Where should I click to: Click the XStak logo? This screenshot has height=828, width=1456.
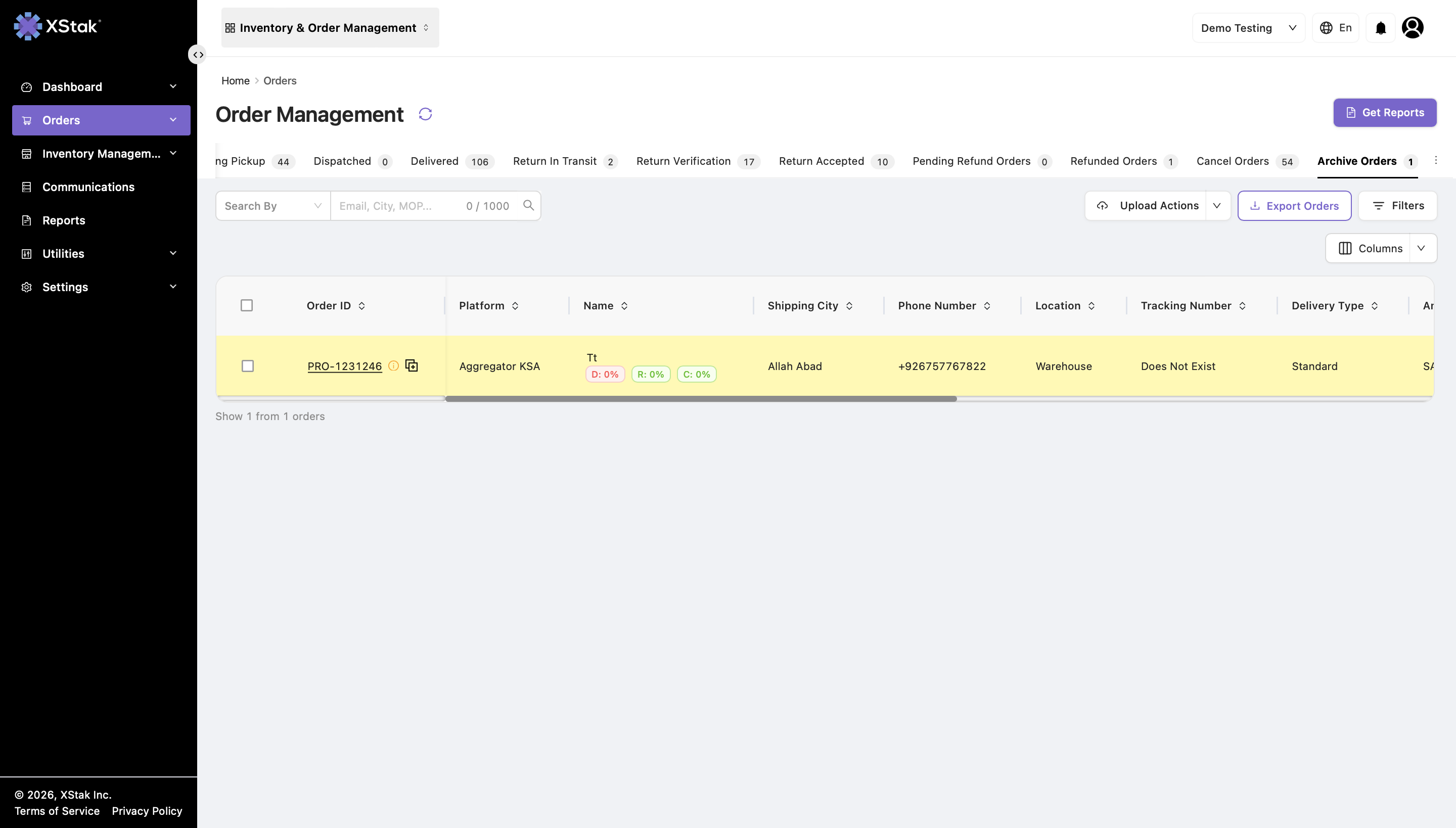coord(57,26)
